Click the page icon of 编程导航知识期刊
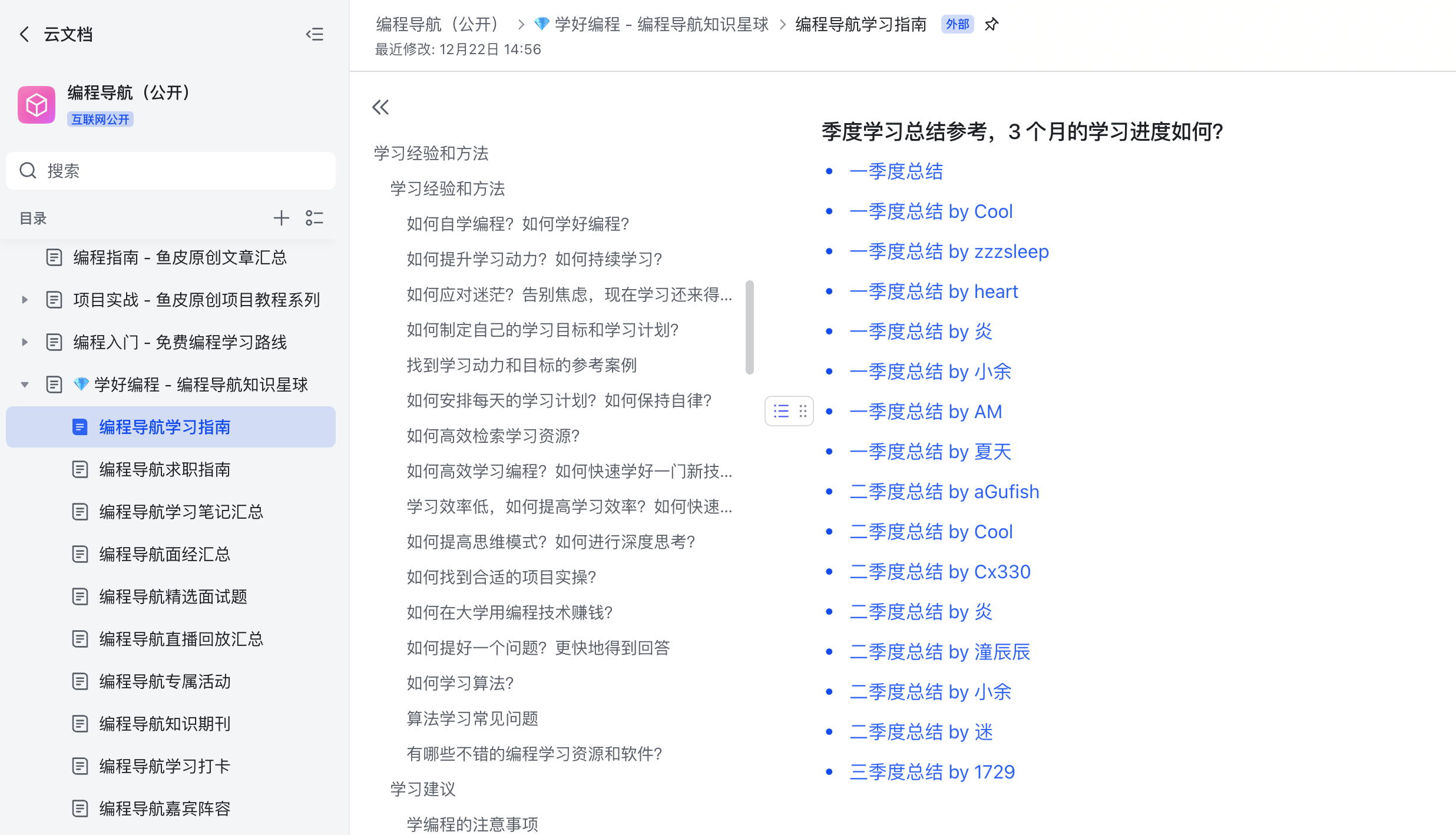Viewport: 1456px width, 835px height. [80, 724]
